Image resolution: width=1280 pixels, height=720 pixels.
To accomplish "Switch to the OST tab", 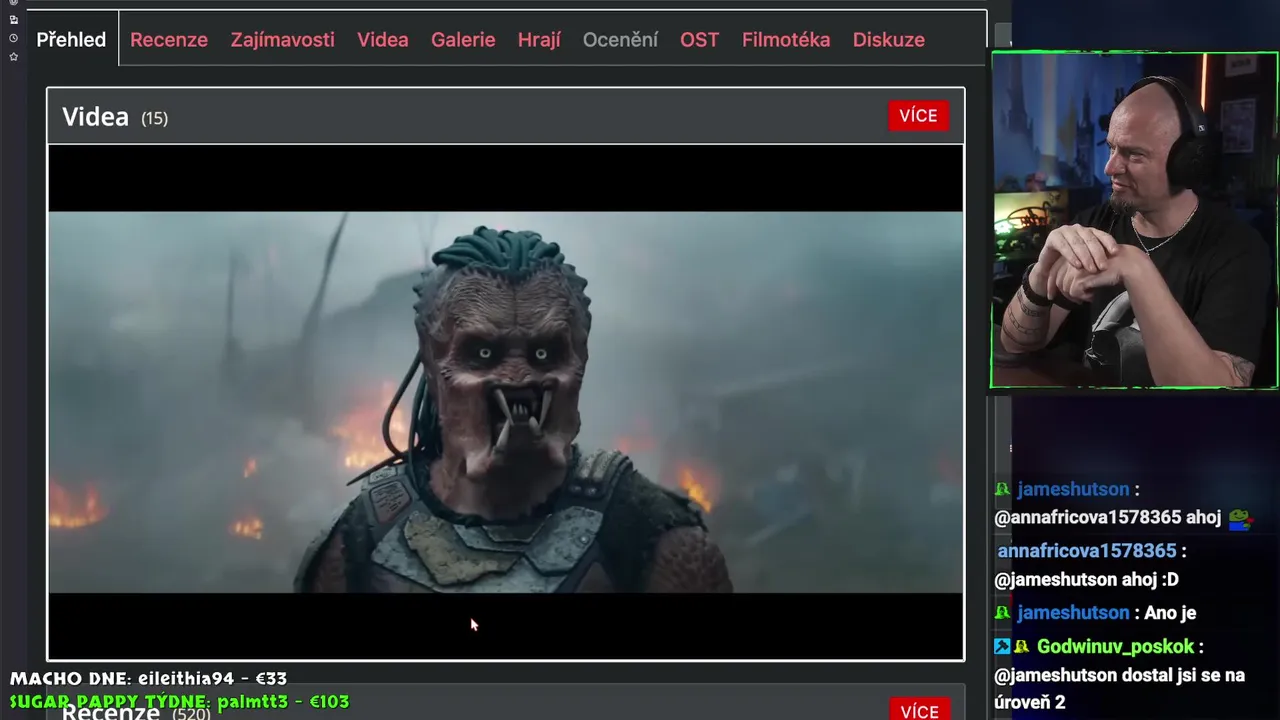I will 700,40.
